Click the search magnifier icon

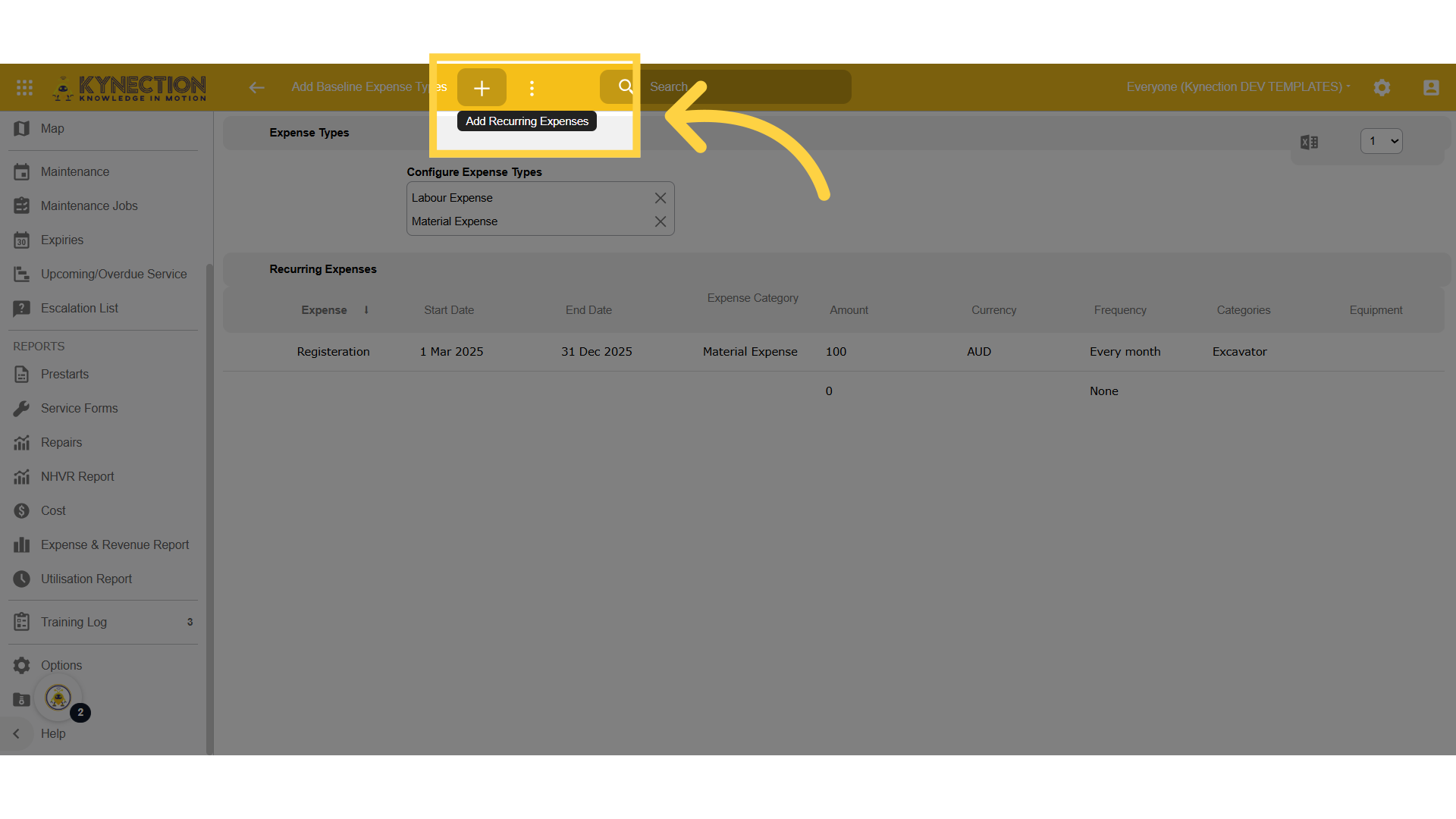pyautogui.click(x=625, y=86)
